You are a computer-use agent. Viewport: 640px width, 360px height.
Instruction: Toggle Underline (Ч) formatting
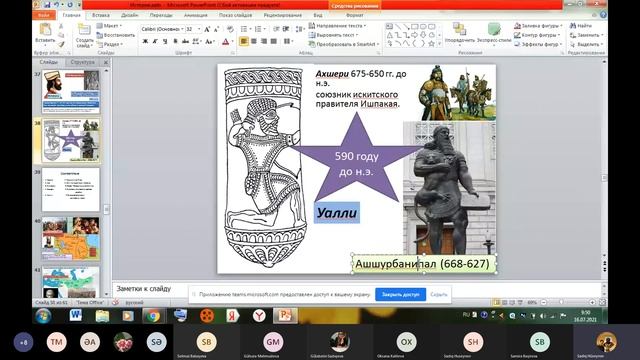165,41
